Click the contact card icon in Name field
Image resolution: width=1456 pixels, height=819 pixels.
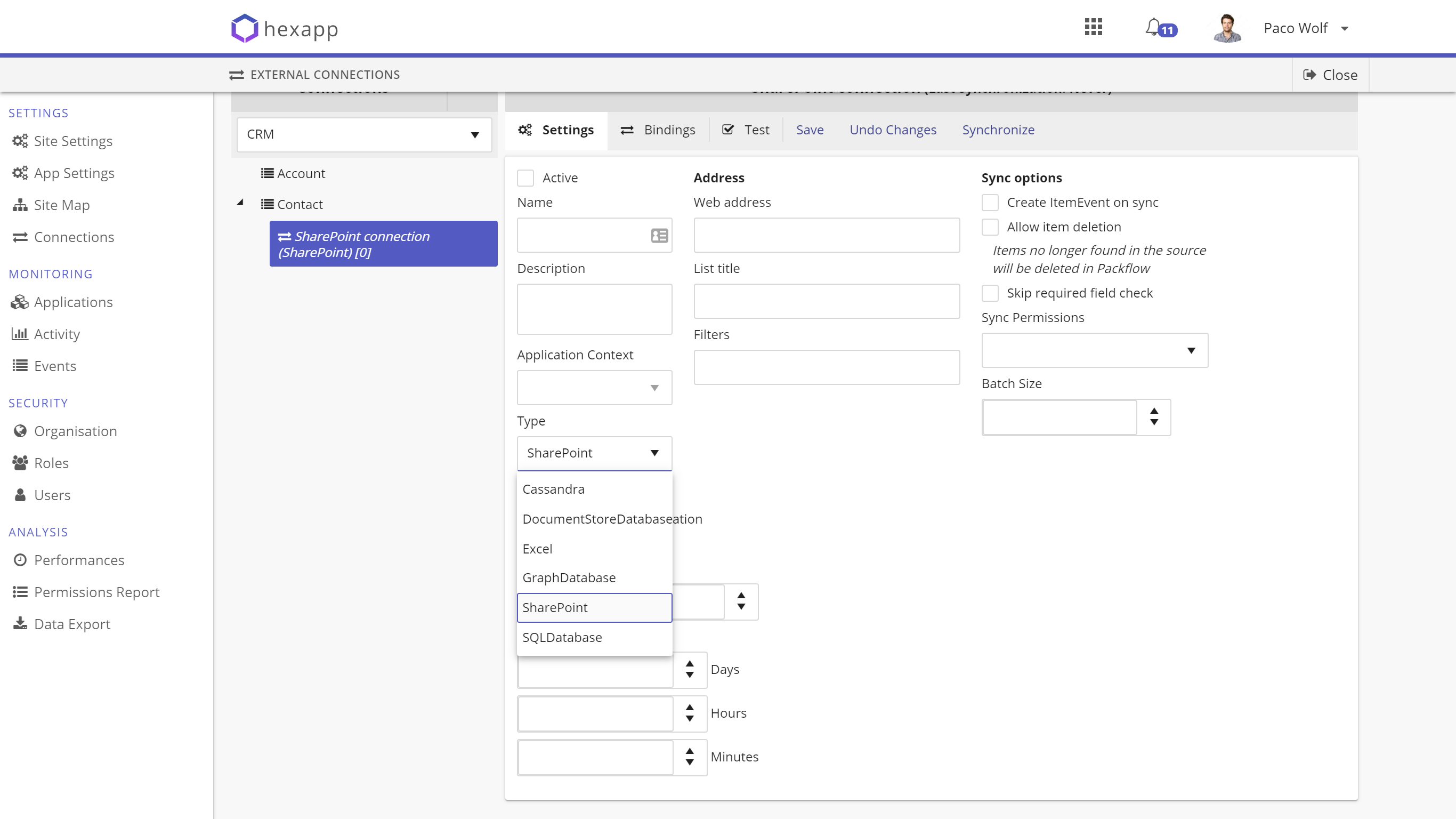tap(659, 235)
